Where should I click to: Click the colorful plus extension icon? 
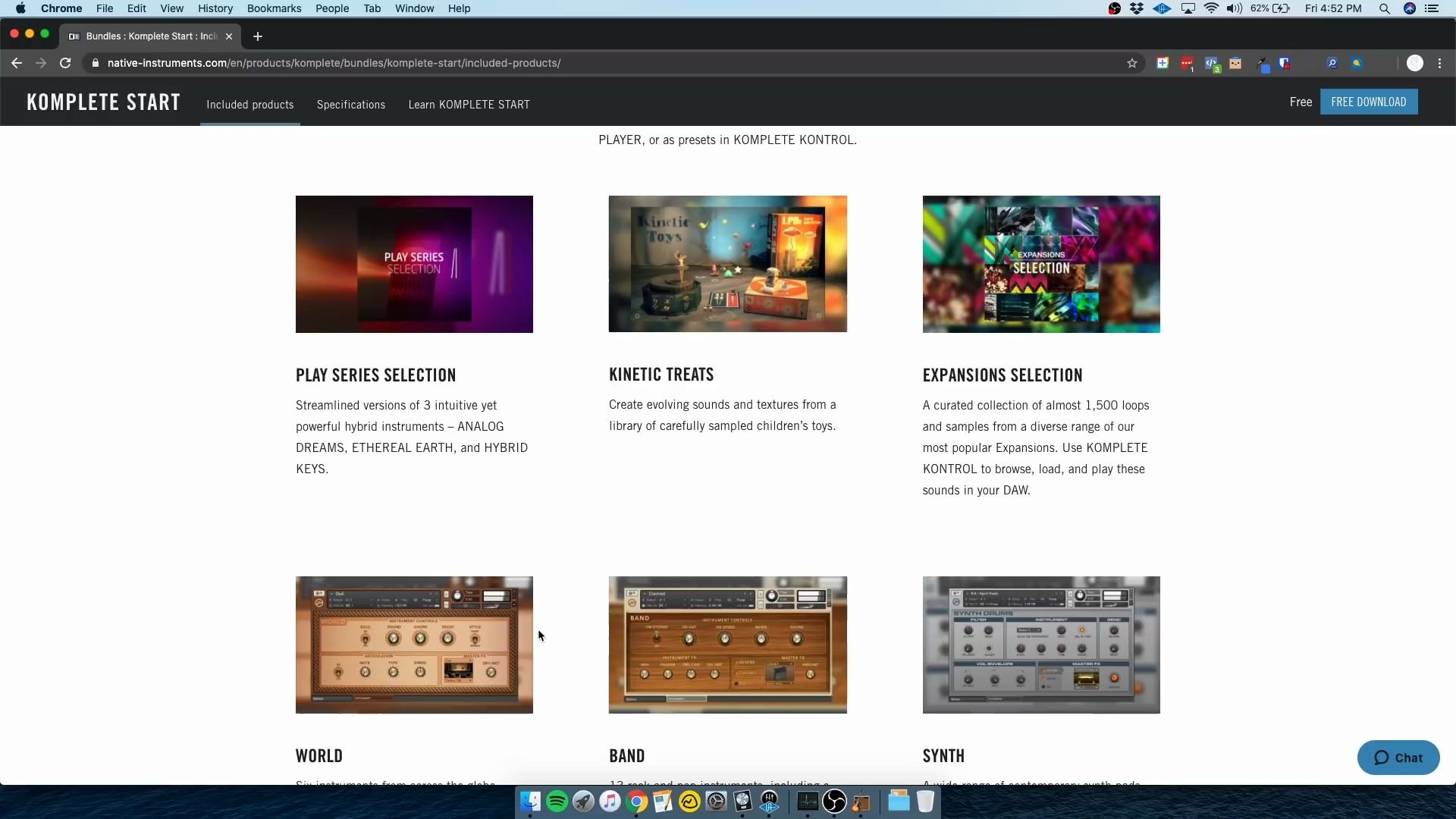[x=1162, y=63]
